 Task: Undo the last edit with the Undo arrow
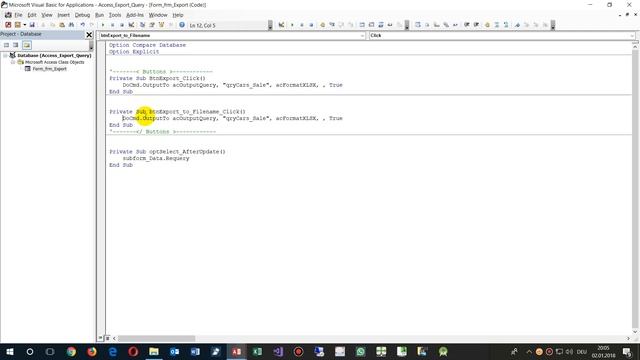(82, 25)
